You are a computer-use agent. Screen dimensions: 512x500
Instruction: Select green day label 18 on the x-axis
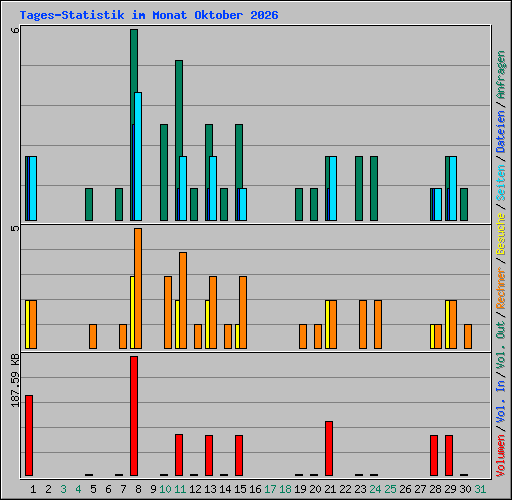pyautogui.click(x=285, y=489)
